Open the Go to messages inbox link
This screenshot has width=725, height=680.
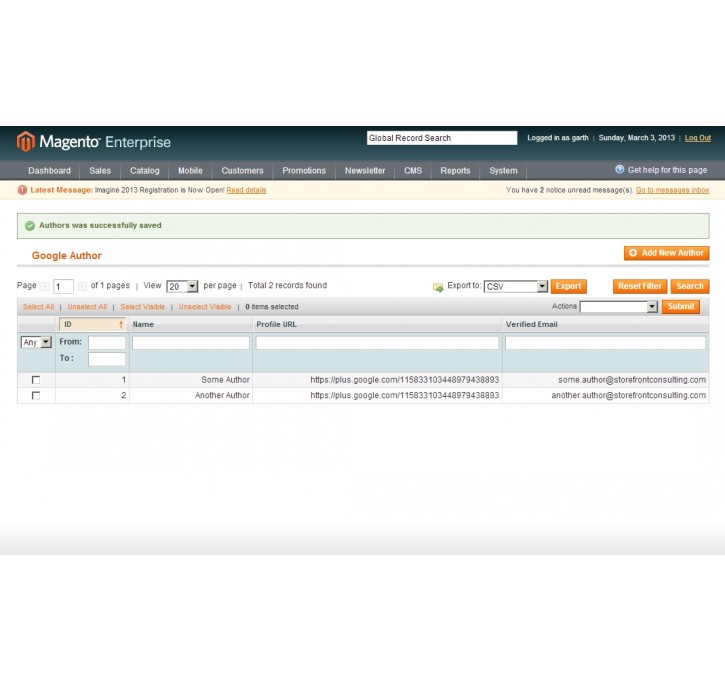[672, 190]
